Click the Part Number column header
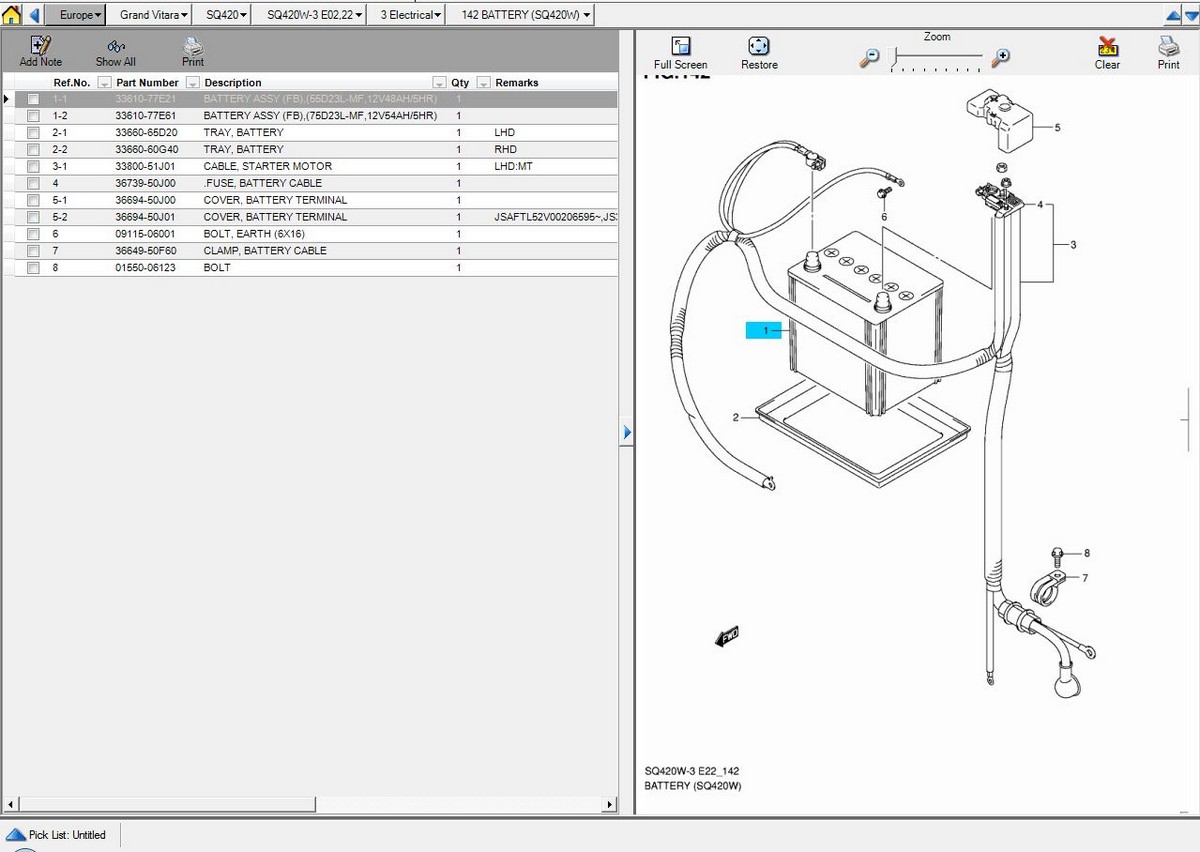This screenshot has width=1200, height=852. (147, 83)
